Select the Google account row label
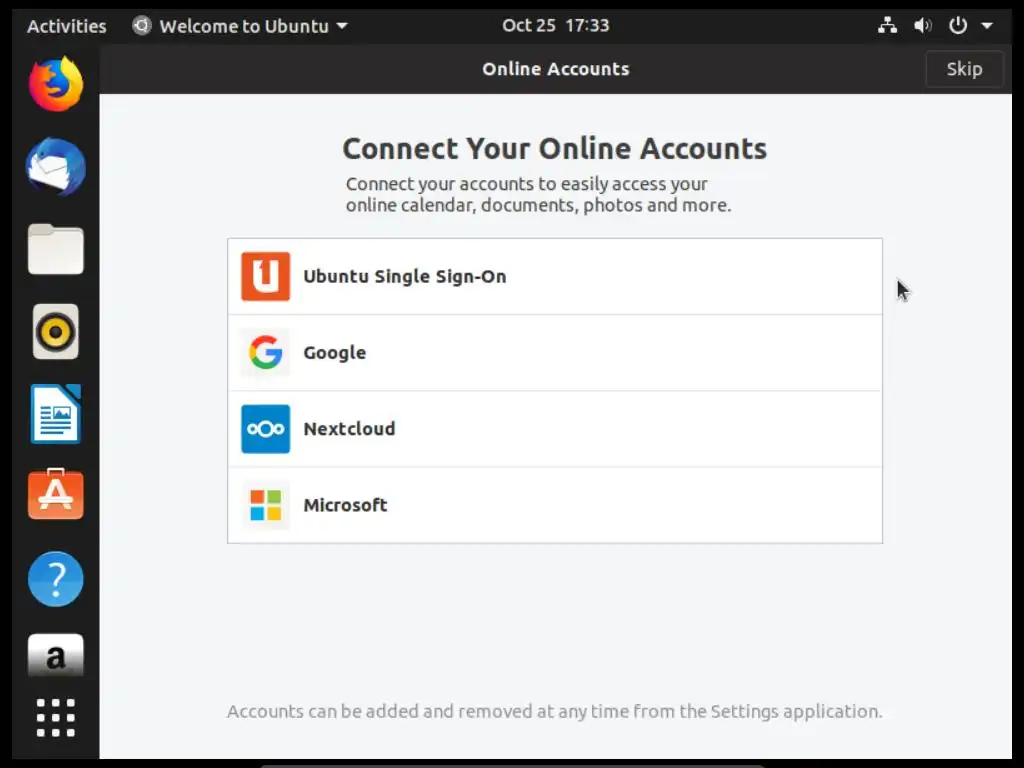 pyautogui.click(x=334, y=353)
